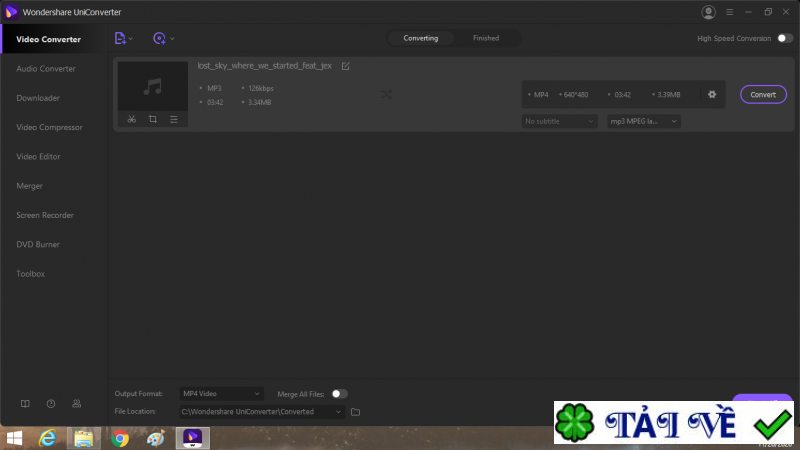
Task: Click the 3.39MB output size text
Action: coord(669,95)
